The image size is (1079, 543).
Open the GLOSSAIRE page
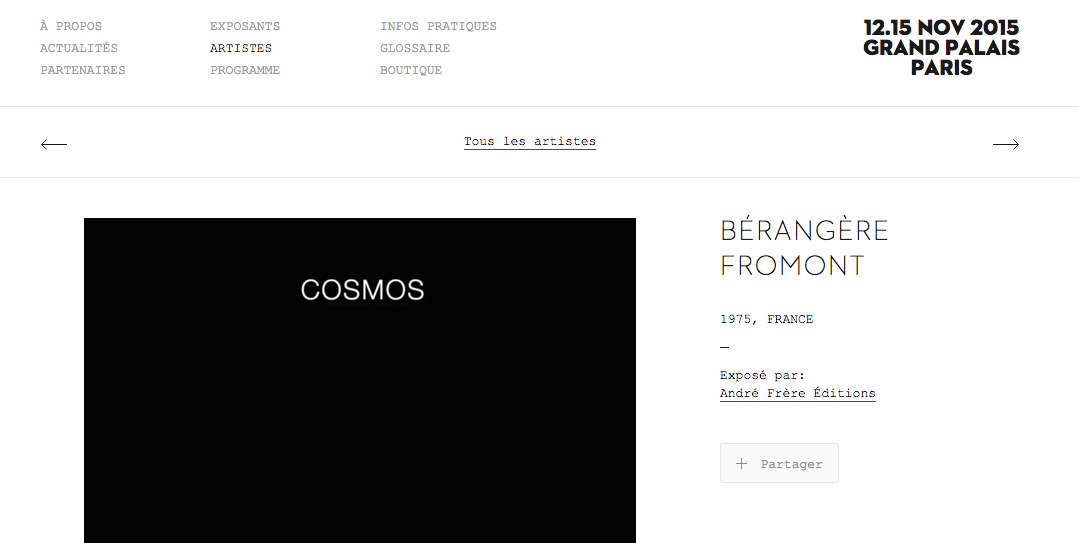415,48
